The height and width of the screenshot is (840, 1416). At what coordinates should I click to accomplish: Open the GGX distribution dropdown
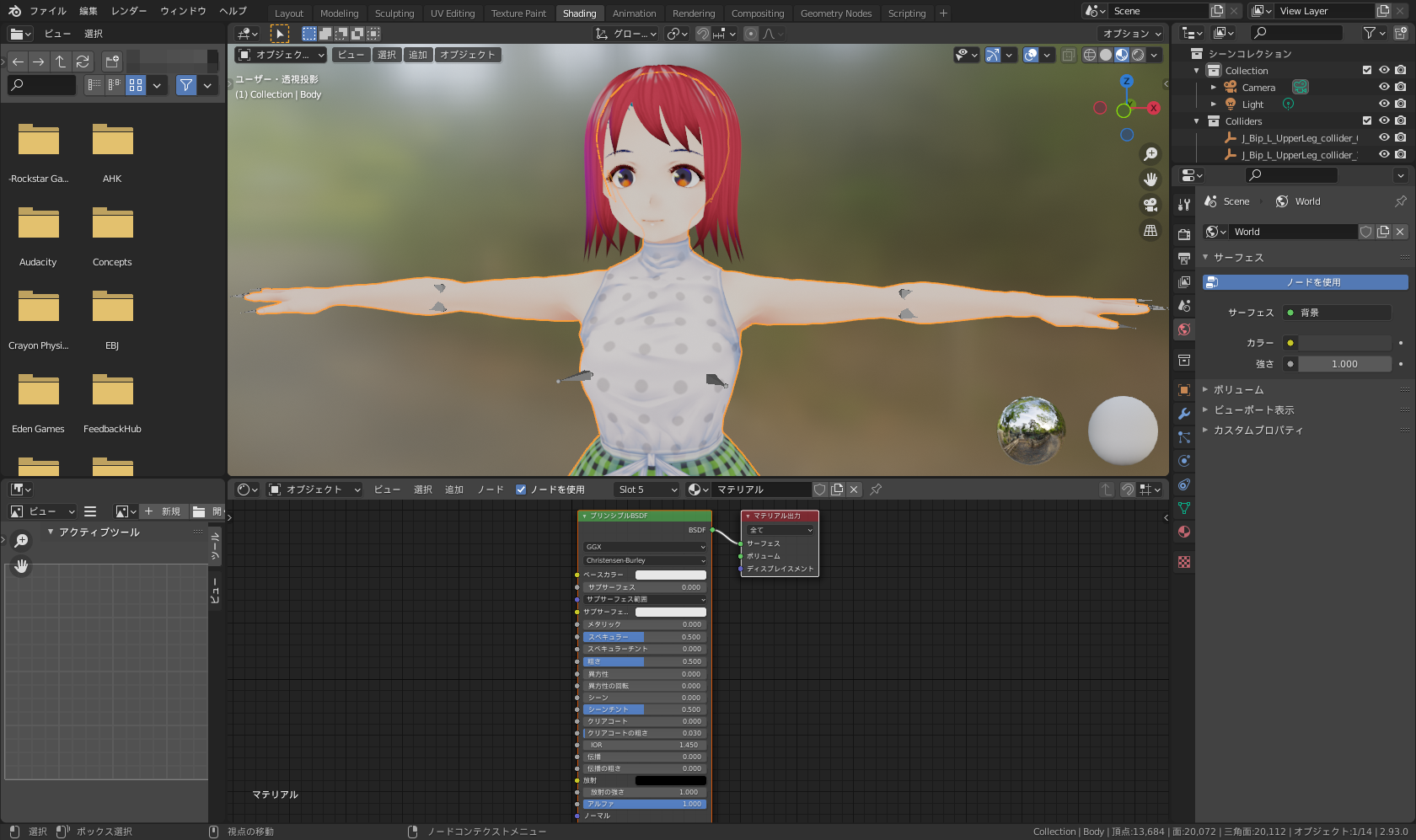(645, 547)
